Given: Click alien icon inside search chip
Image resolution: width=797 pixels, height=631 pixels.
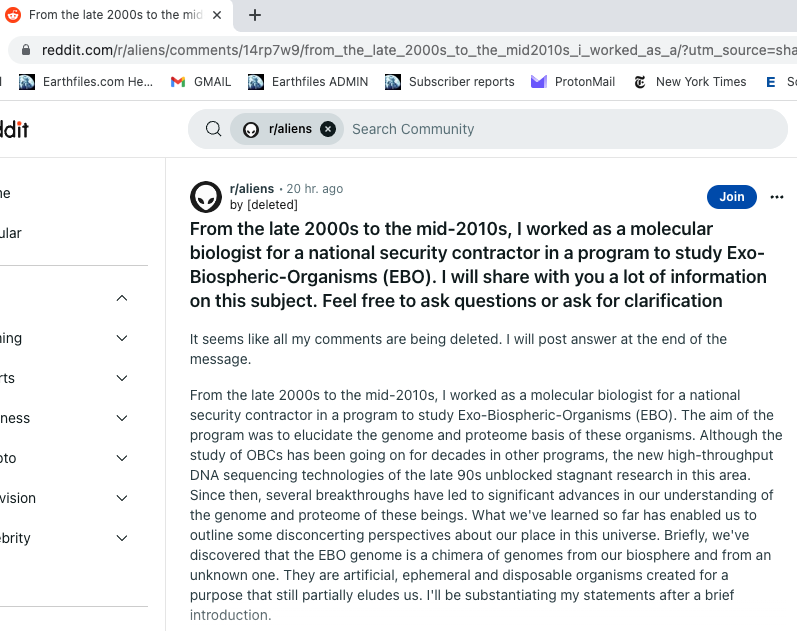Looking at the screenshot, I should (251, 130).
